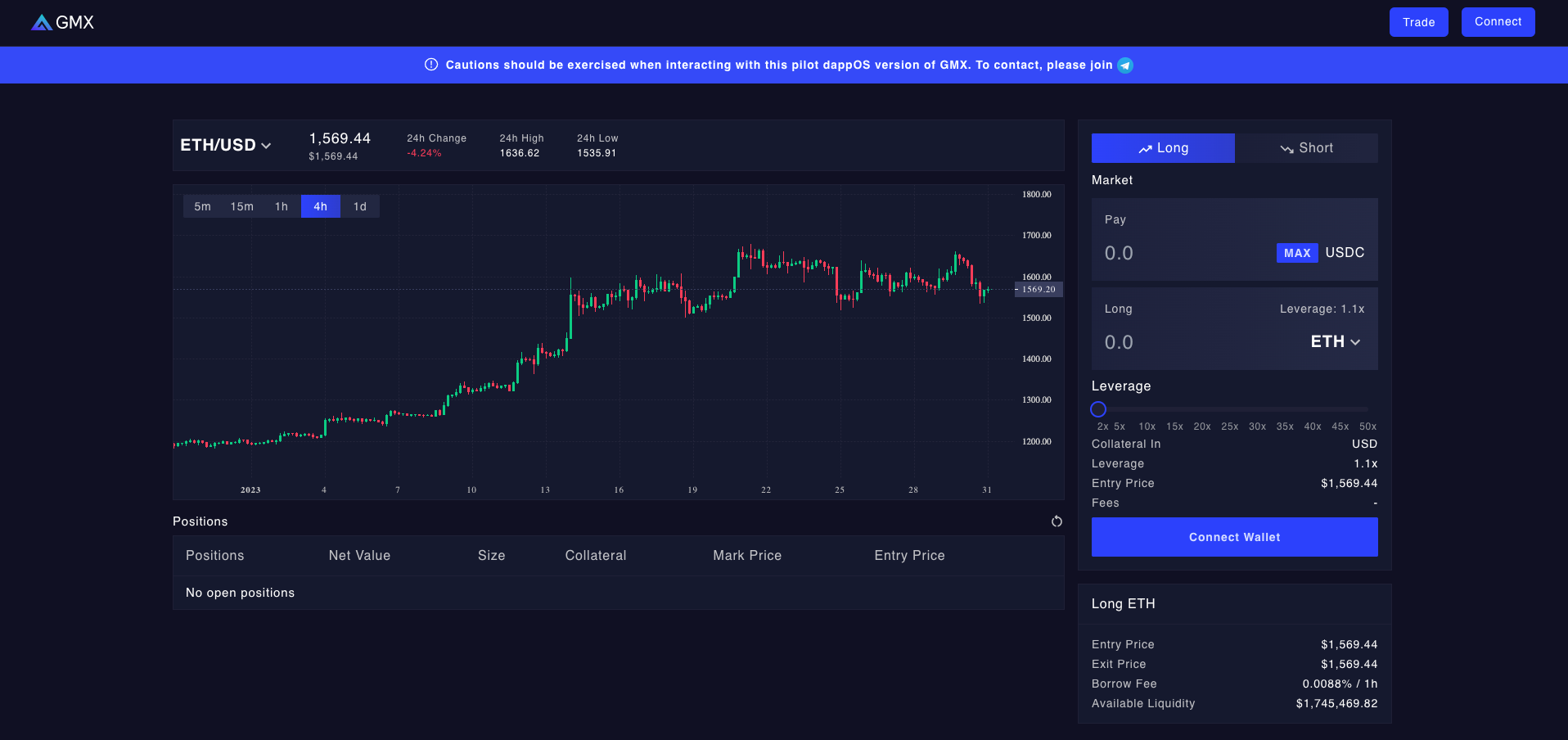Viewport: 1568px width, 740px height.
Task: Click the leverage slider handle
Action: pos(1098,409)
